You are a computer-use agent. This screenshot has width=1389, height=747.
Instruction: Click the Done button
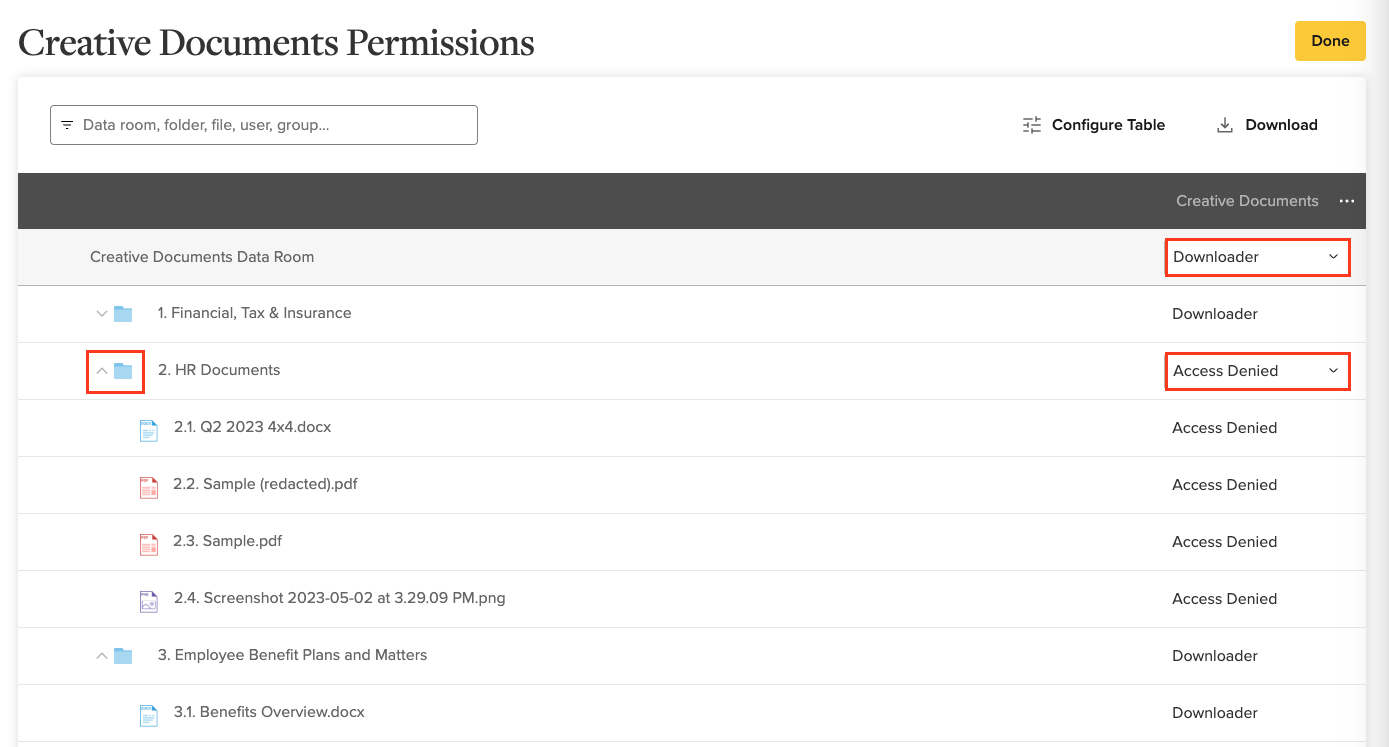1330,41
